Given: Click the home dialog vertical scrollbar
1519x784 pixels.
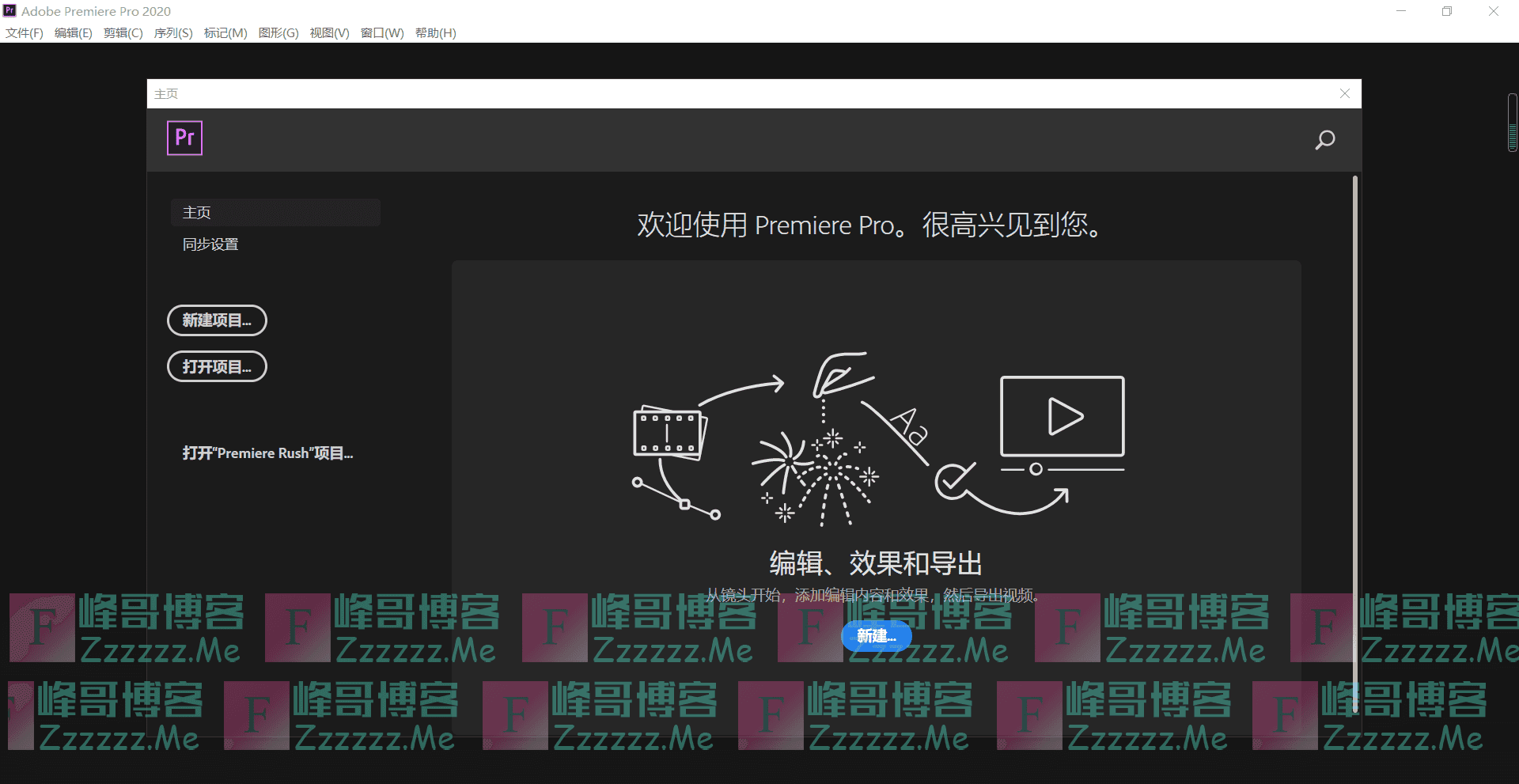Looking at the screenshot, I should tap(1354, 443).
